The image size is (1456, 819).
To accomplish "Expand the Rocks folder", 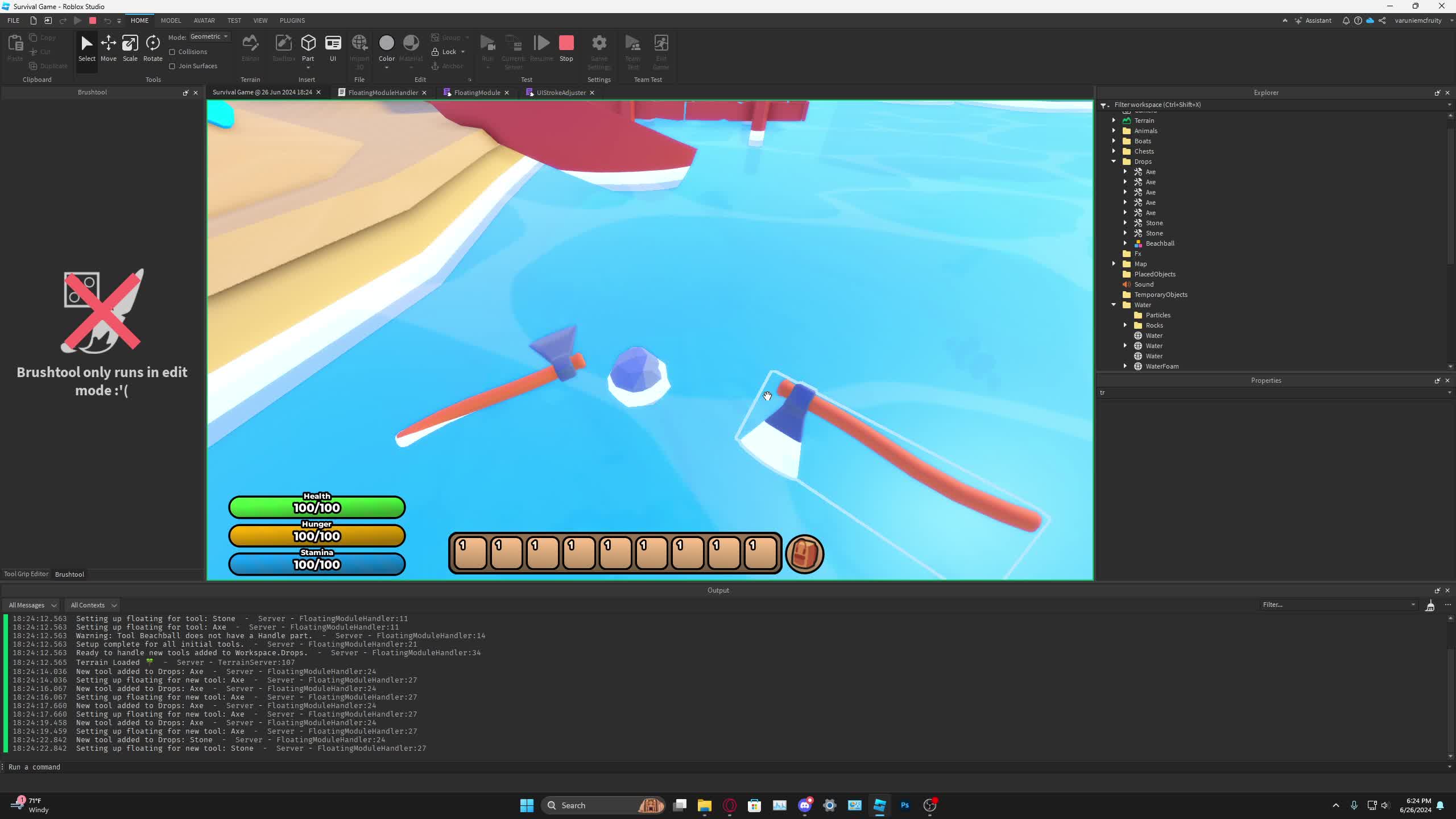I will [1125, 325].
